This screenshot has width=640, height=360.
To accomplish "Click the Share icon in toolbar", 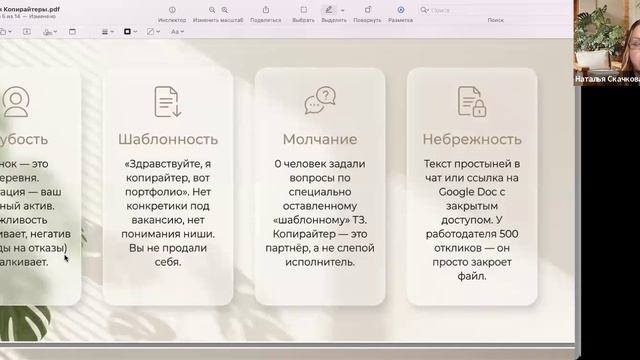I will (x=266, y=10).
